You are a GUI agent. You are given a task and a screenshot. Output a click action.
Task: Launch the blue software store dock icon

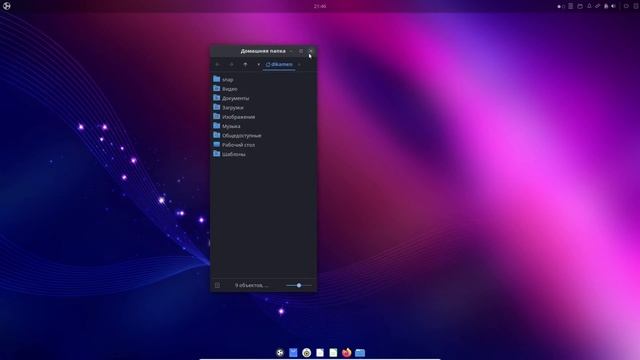tap(293, 353)
